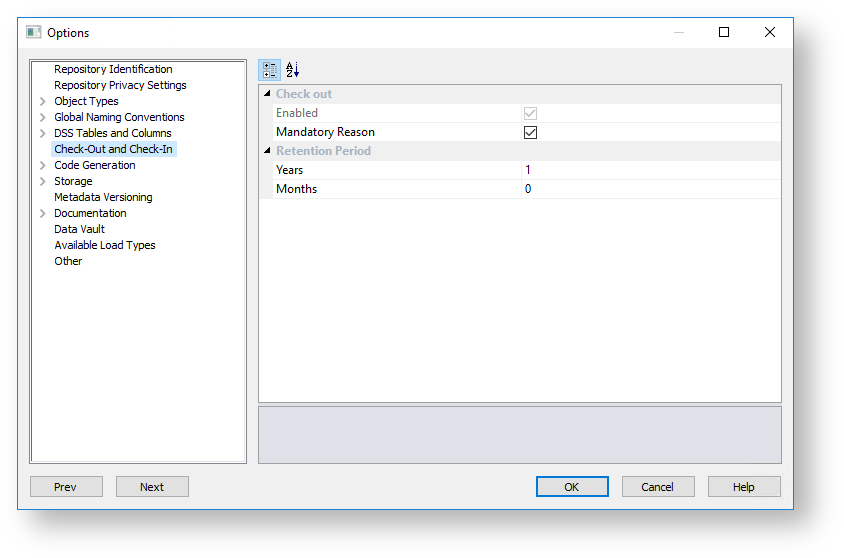
Task: Go to the Next options page
Action: point(152,487)
